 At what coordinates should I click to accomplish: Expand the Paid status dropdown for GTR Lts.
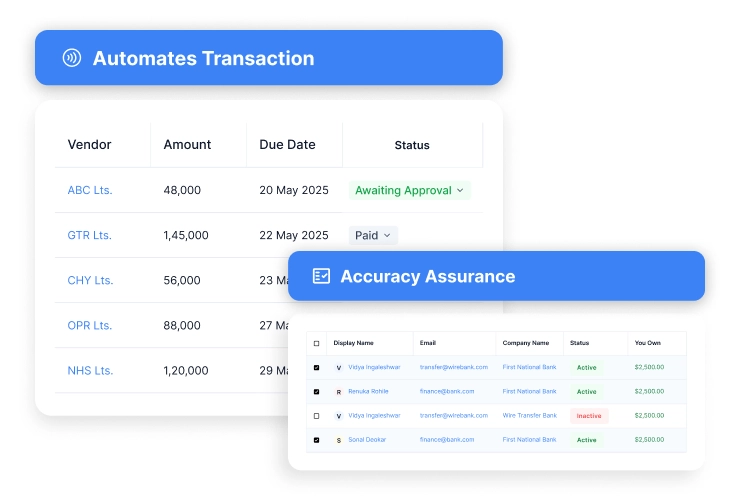tap(374, 235)
